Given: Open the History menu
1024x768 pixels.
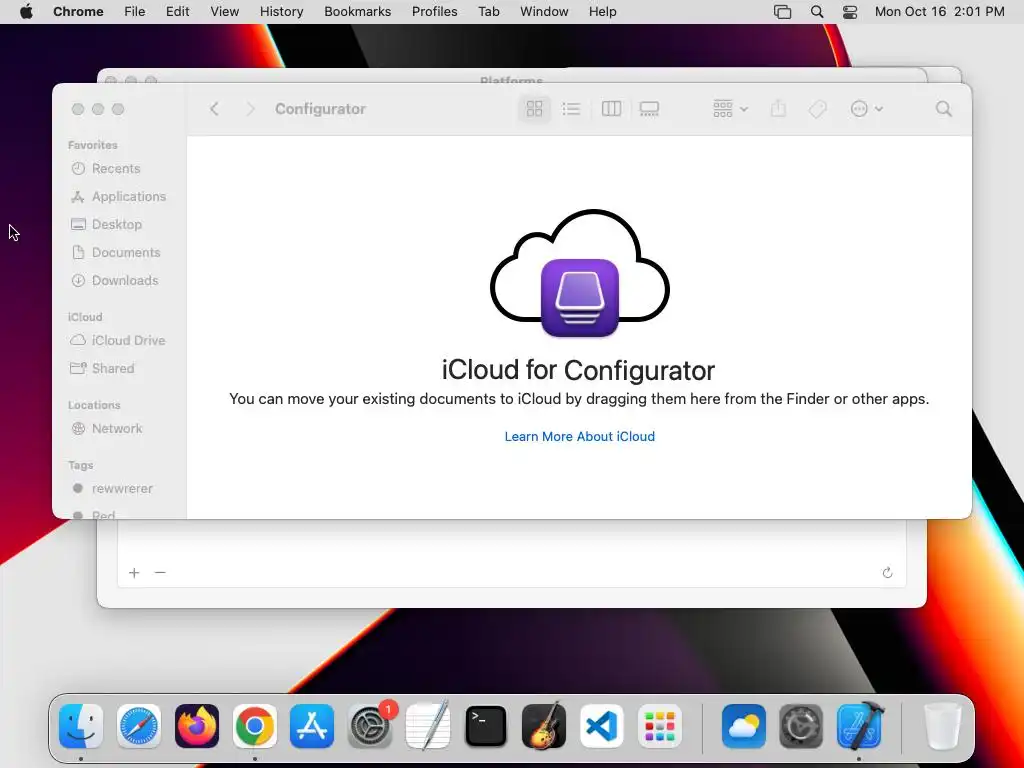Looking at the screenshot, I should [281, 12].
